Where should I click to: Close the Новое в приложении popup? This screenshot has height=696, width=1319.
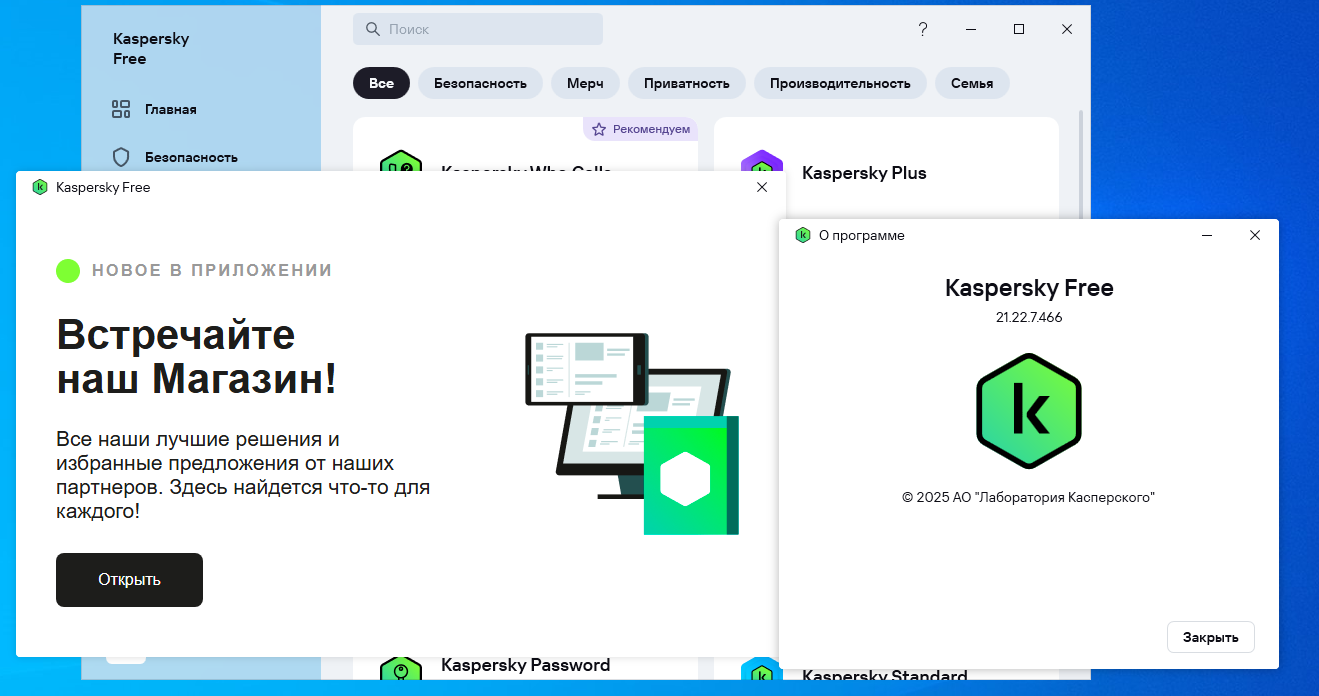click(762, 187)
